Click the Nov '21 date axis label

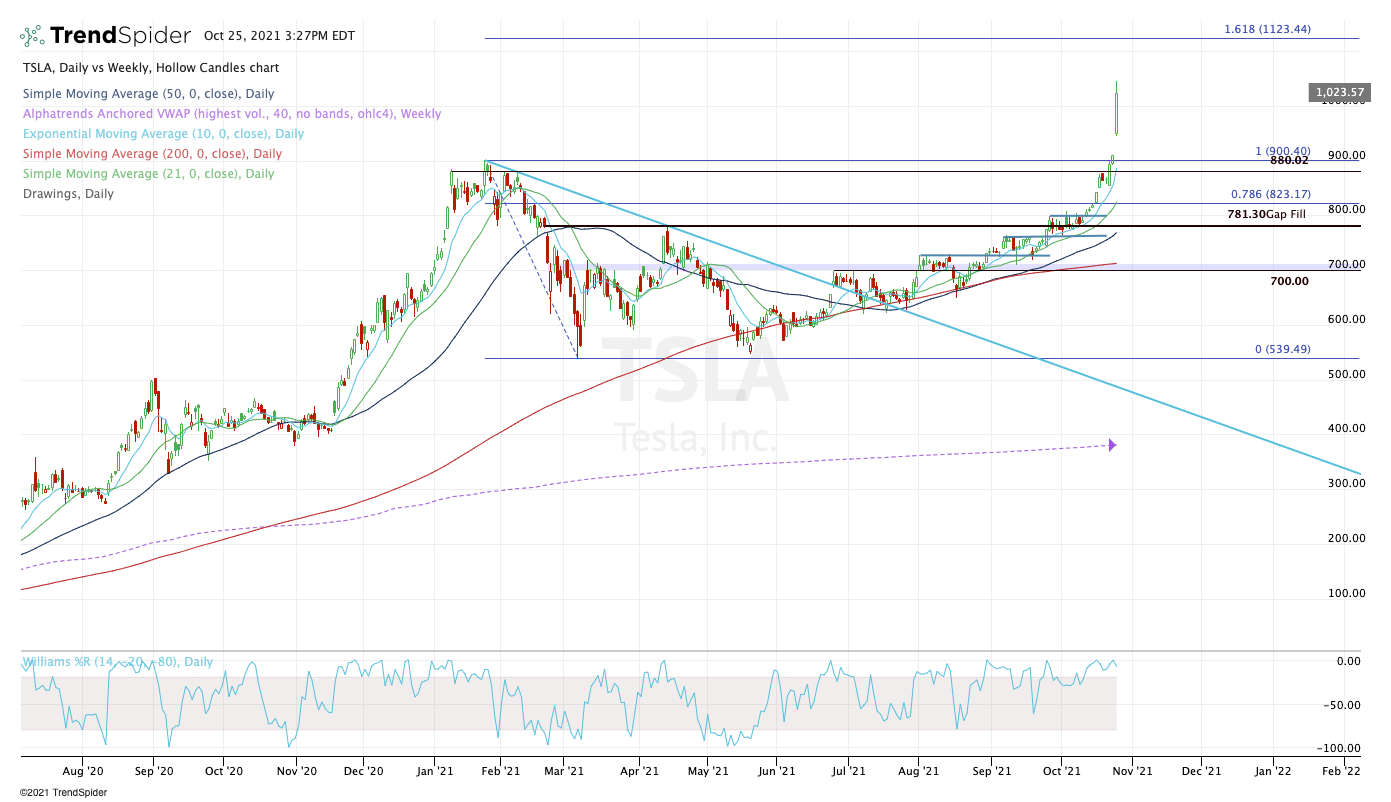[1131, 772]
